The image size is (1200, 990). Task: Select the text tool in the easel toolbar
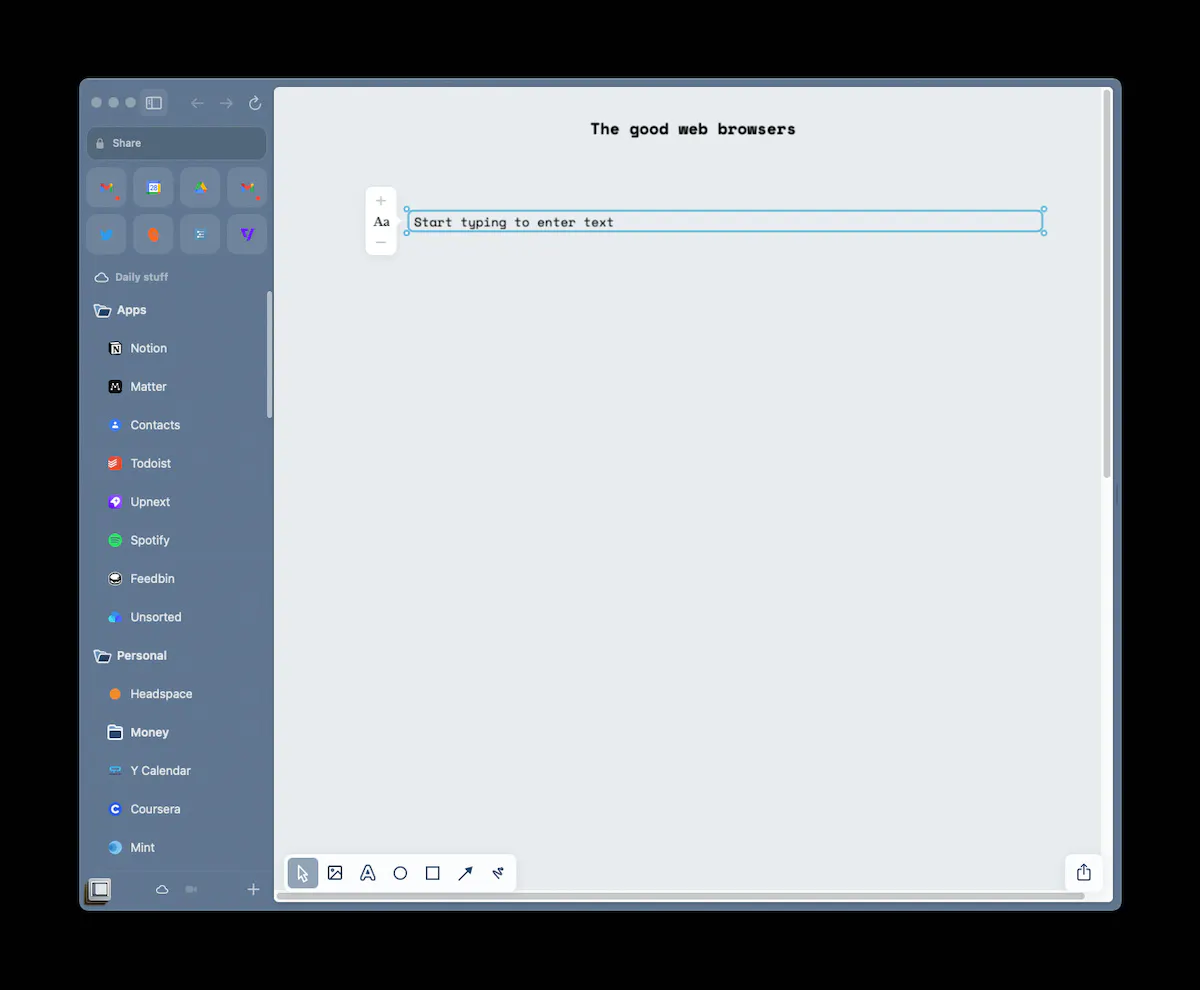pyautogui.click(x=368, y=873)
